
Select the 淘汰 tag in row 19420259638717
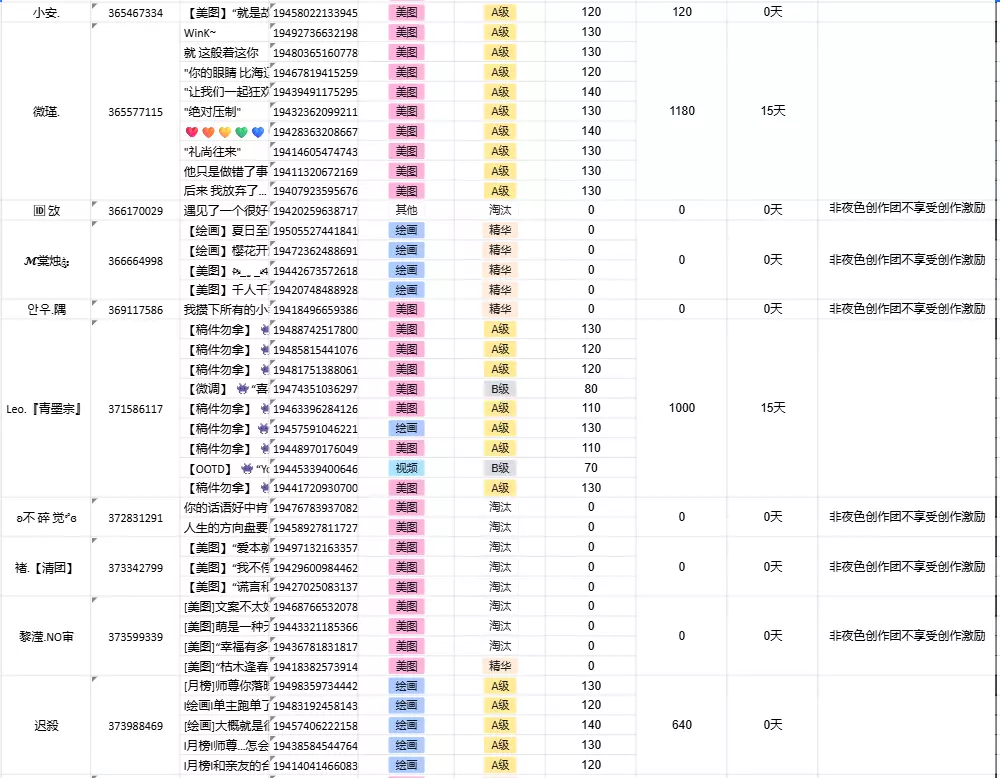(500, 210)
